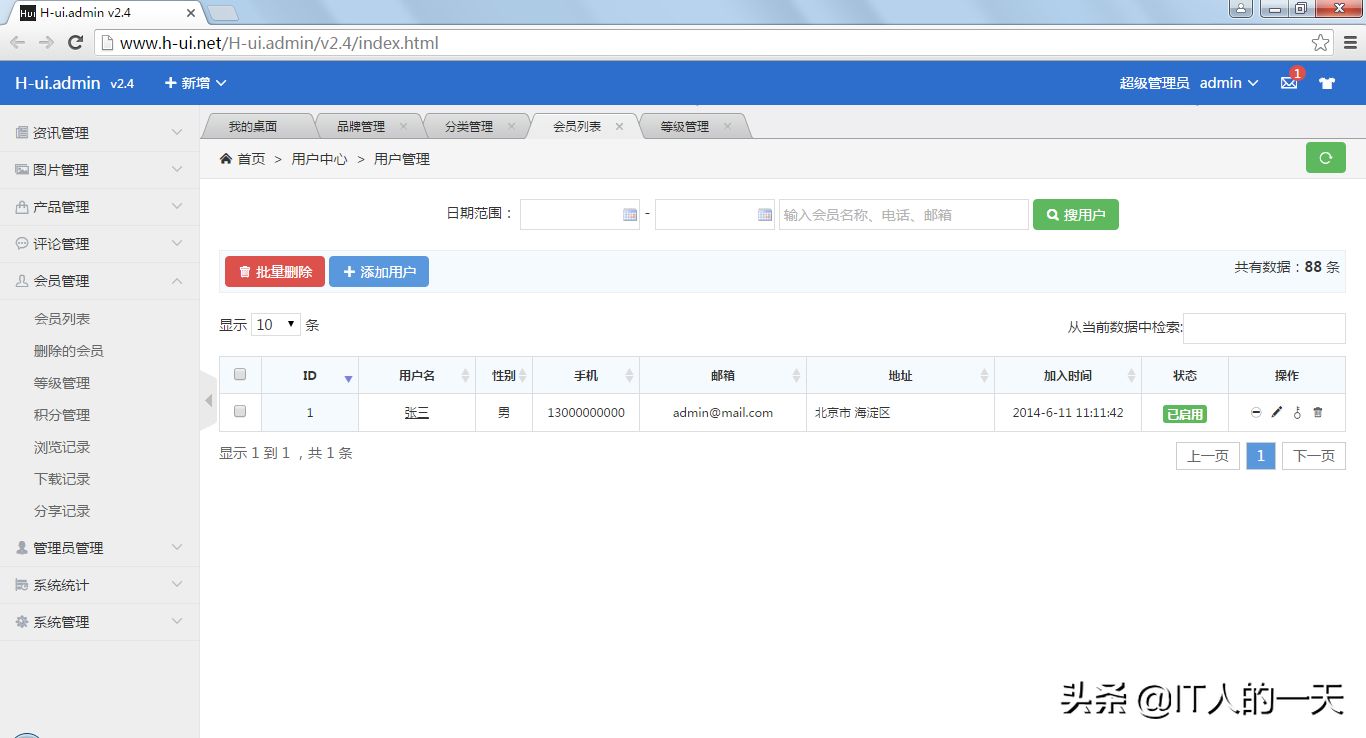
Task: Open 积分管理 in the sidebar
Action: pos(62,415)
